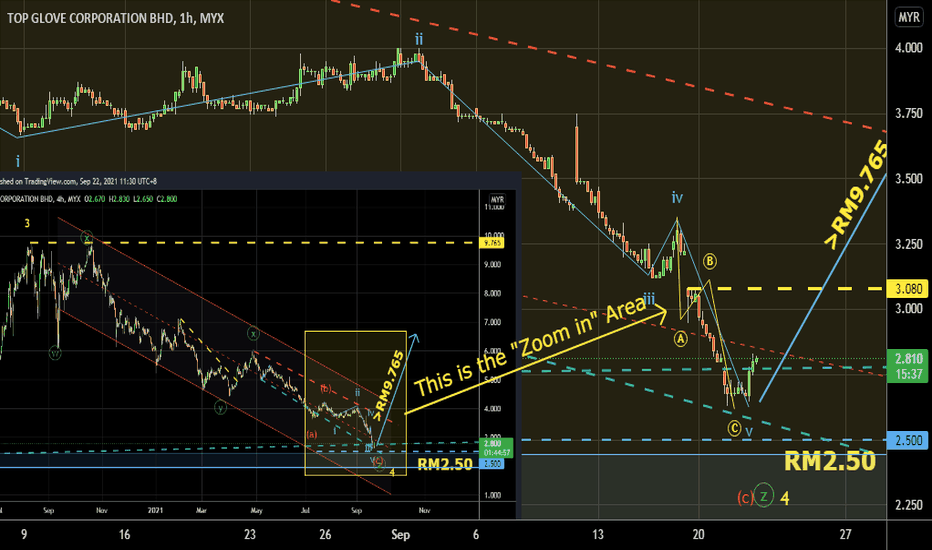Select the yellow 3.080 price label

pyautogui.click(x=909, y=289)
